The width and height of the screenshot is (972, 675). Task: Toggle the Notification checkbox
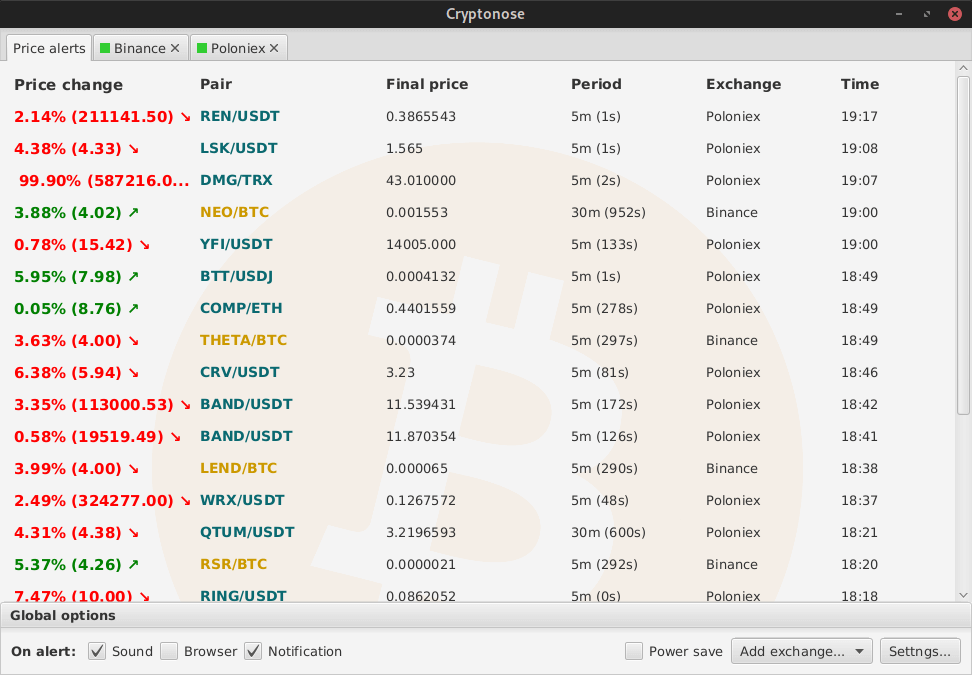pyautogui.click(x=253, y=651)
